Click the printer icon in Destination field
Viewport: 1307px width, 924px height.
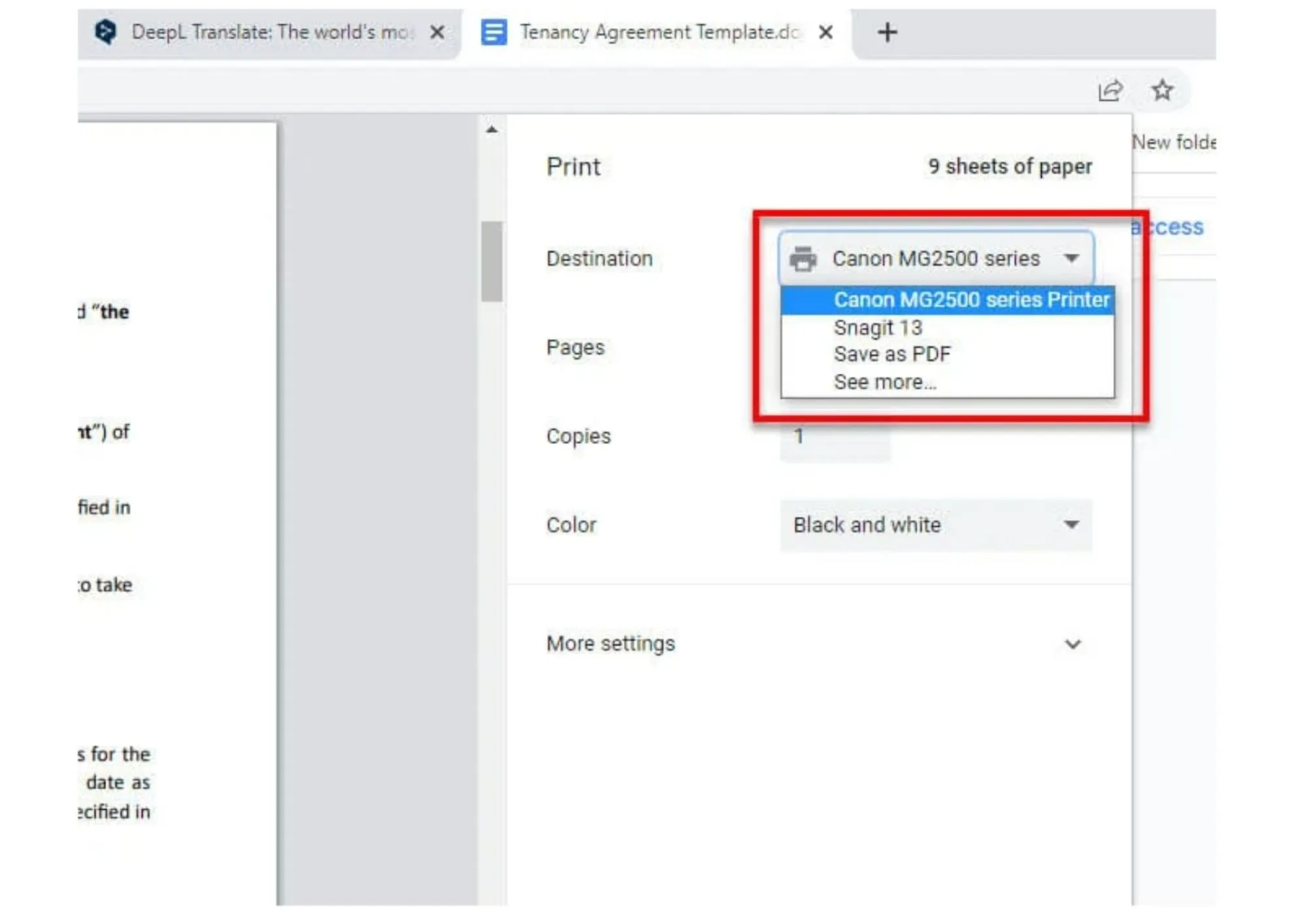[803, 259]
